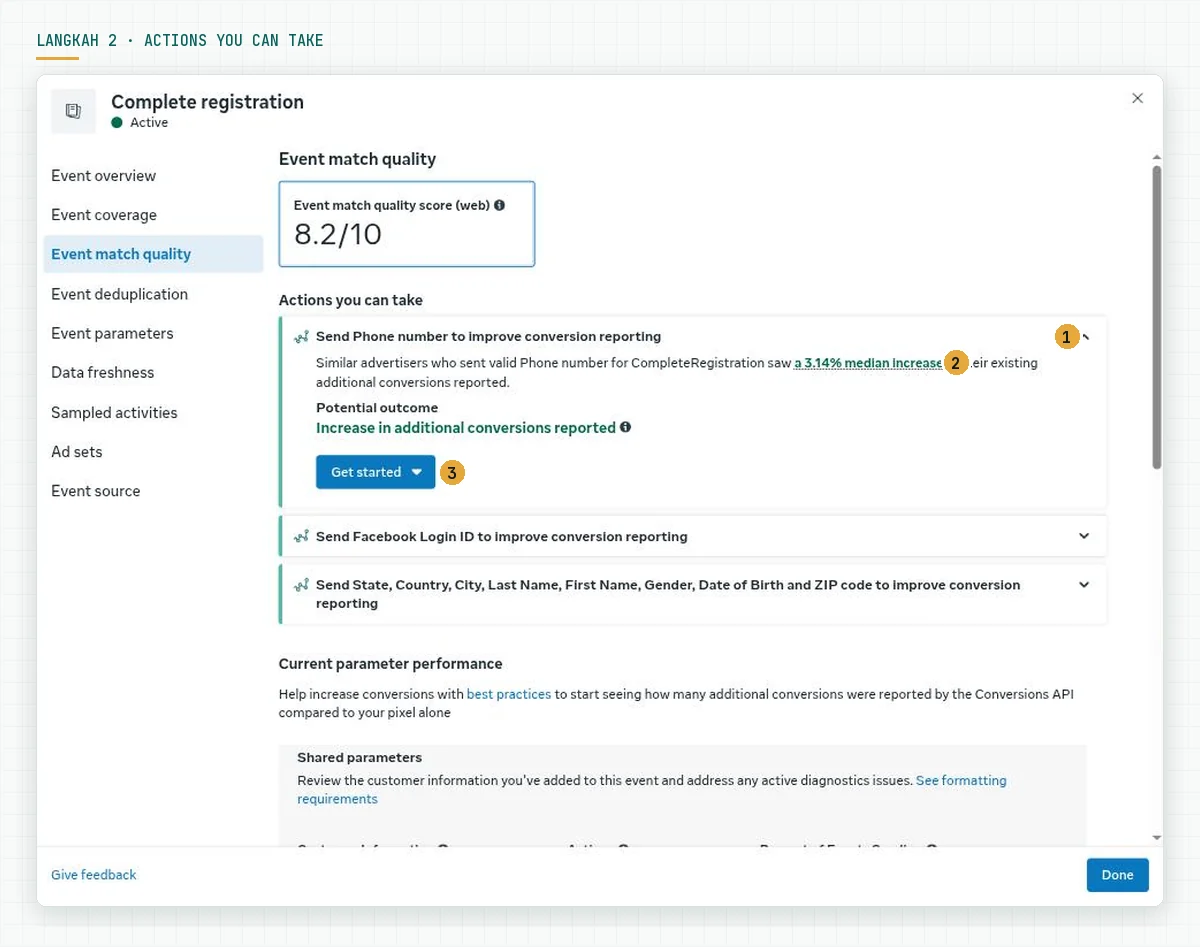This screenshot has height=947, width=1200.
Task: Click the 3.14% median increase link
Action: click(868, 363)
